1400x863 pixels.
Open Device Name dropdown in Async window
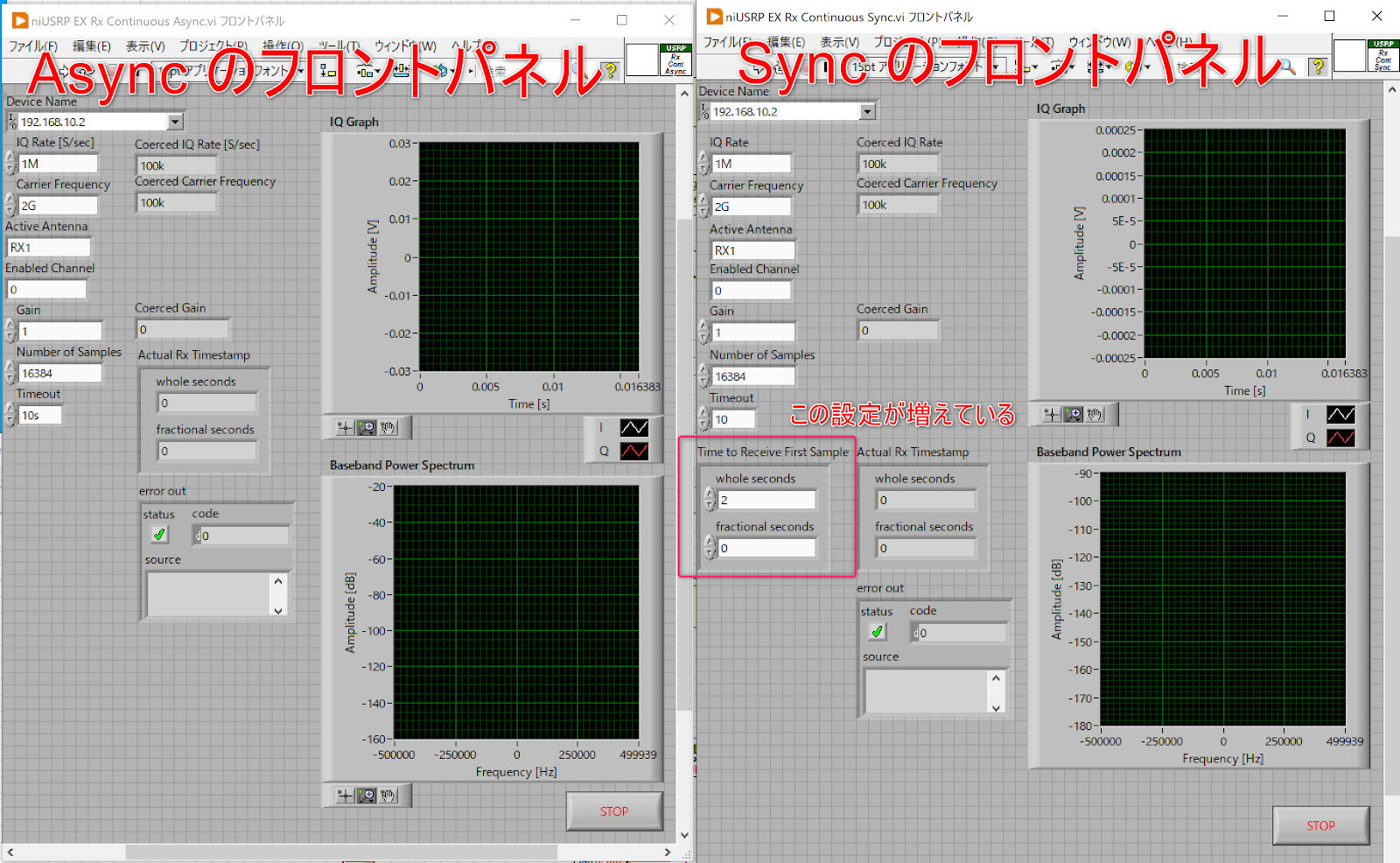[x=176, y=122]
